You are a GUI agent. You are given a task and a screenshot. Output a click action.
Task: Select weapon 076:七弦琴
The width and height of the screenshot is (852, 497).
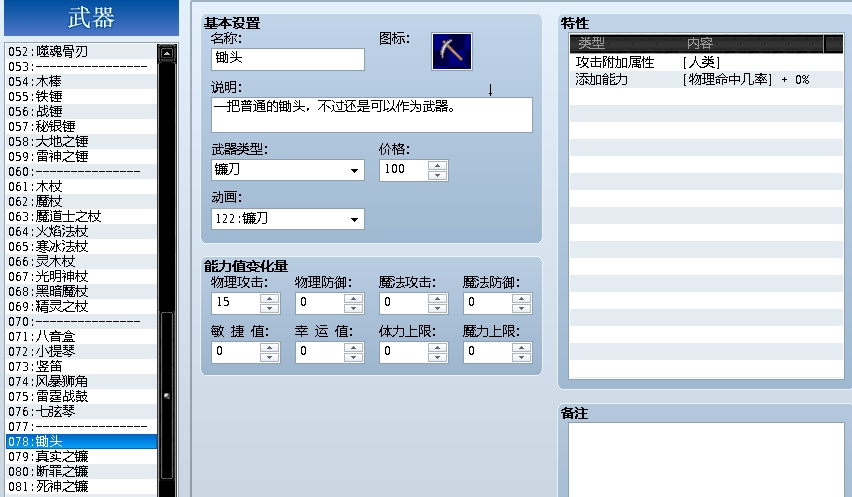tap(82, 411)
